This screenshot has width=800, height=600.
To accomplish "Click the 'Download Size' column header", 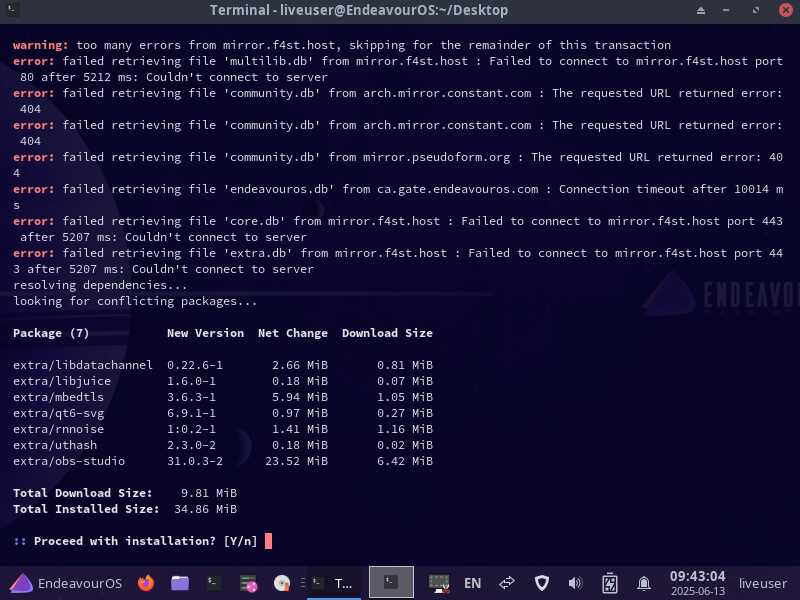I will [x=387, y=333].
